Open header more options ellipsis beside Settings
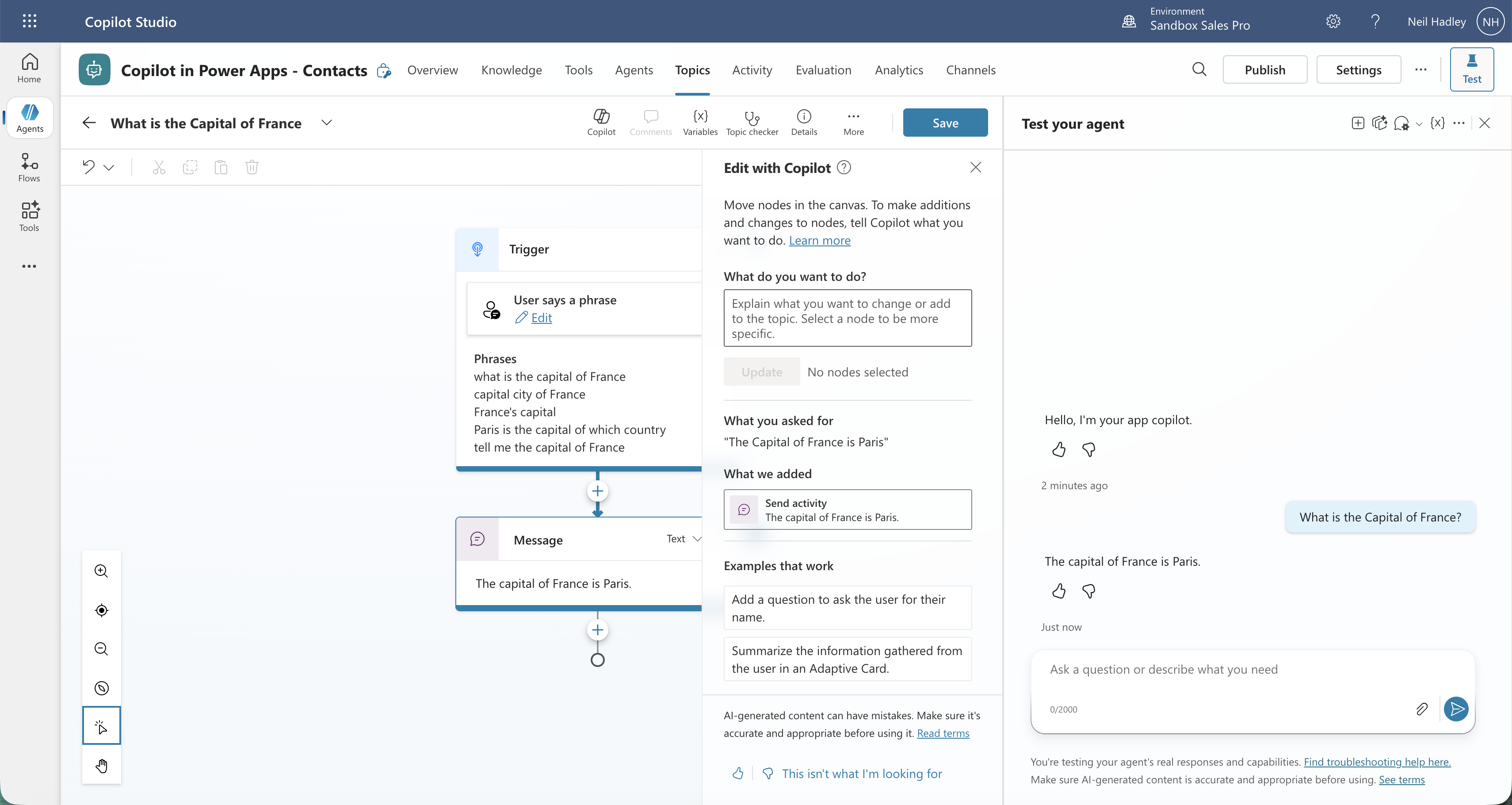Viewport: 1512px width, 805px height. click(1421, 69)
